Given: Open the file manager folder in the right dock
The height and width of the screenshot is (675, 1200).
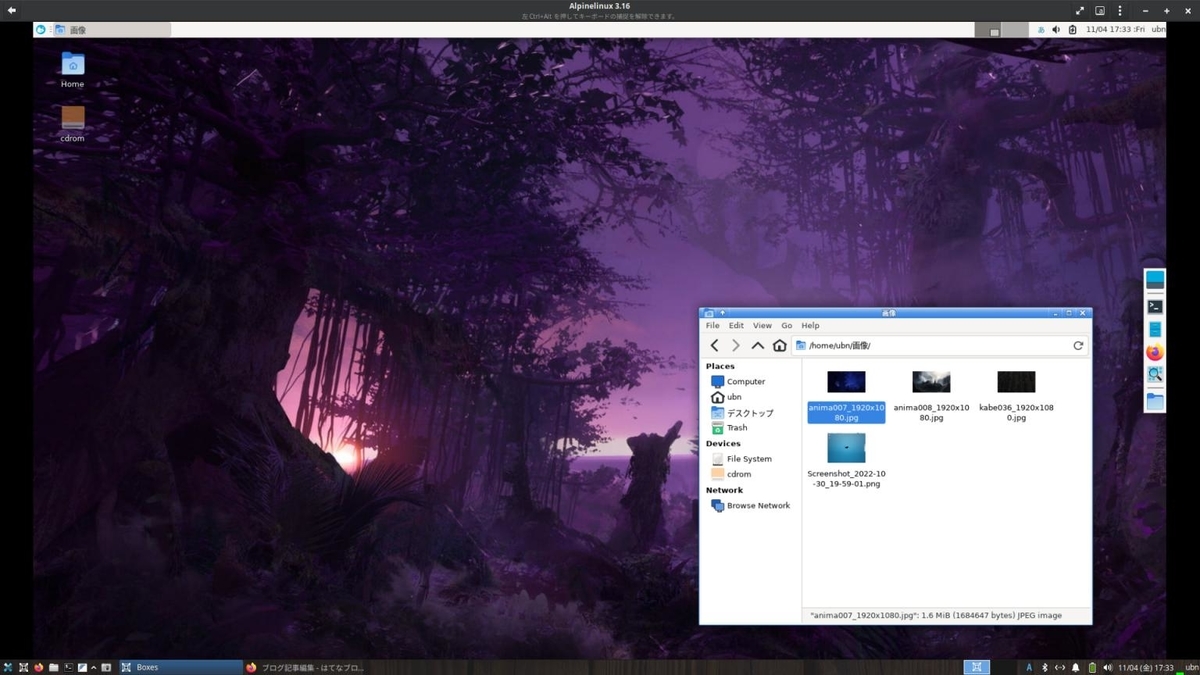Looking at the screenshot, I should click(1155, 401).
